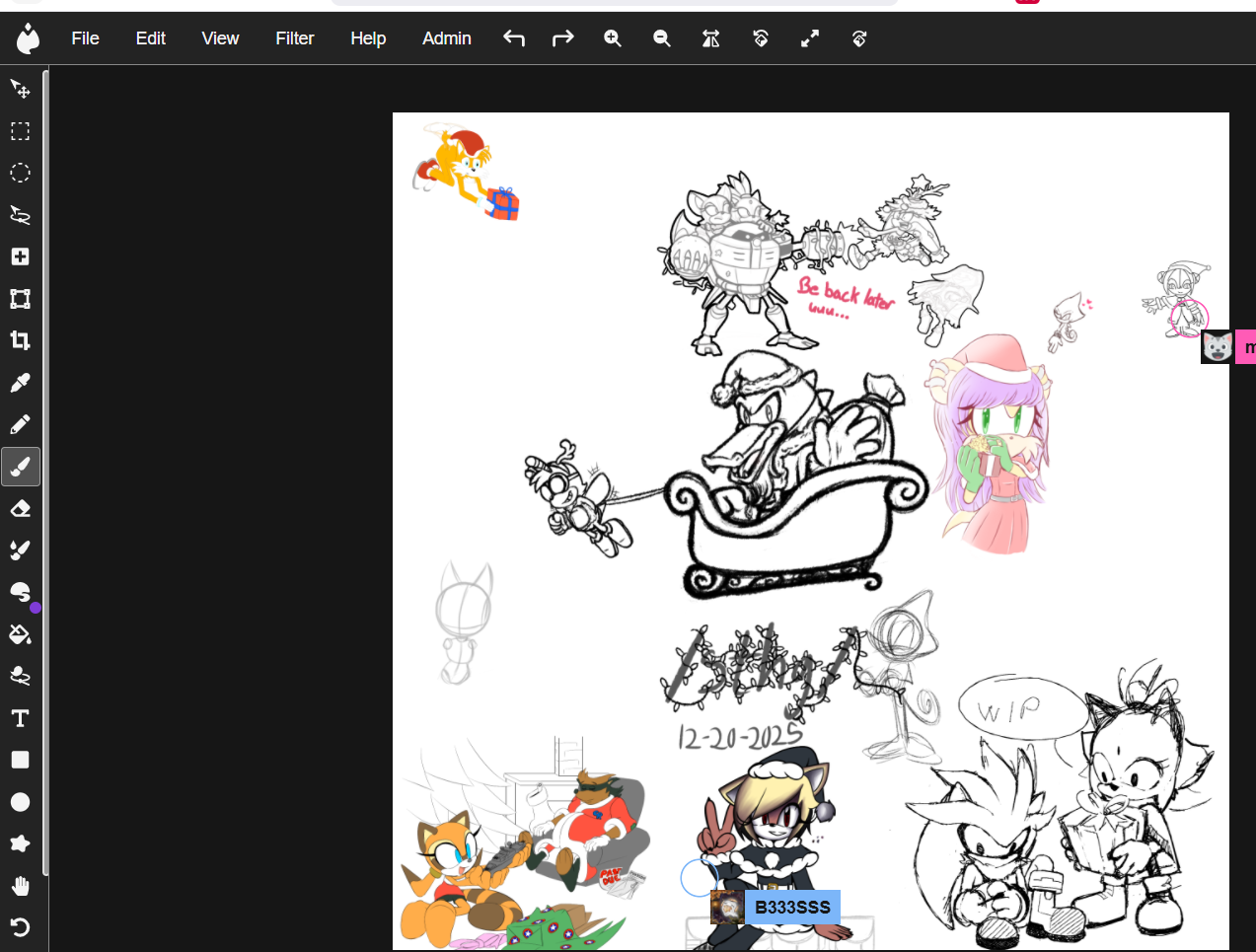Open the Magma logo home menu
1256x952 pixels.
tap(29, 38)
